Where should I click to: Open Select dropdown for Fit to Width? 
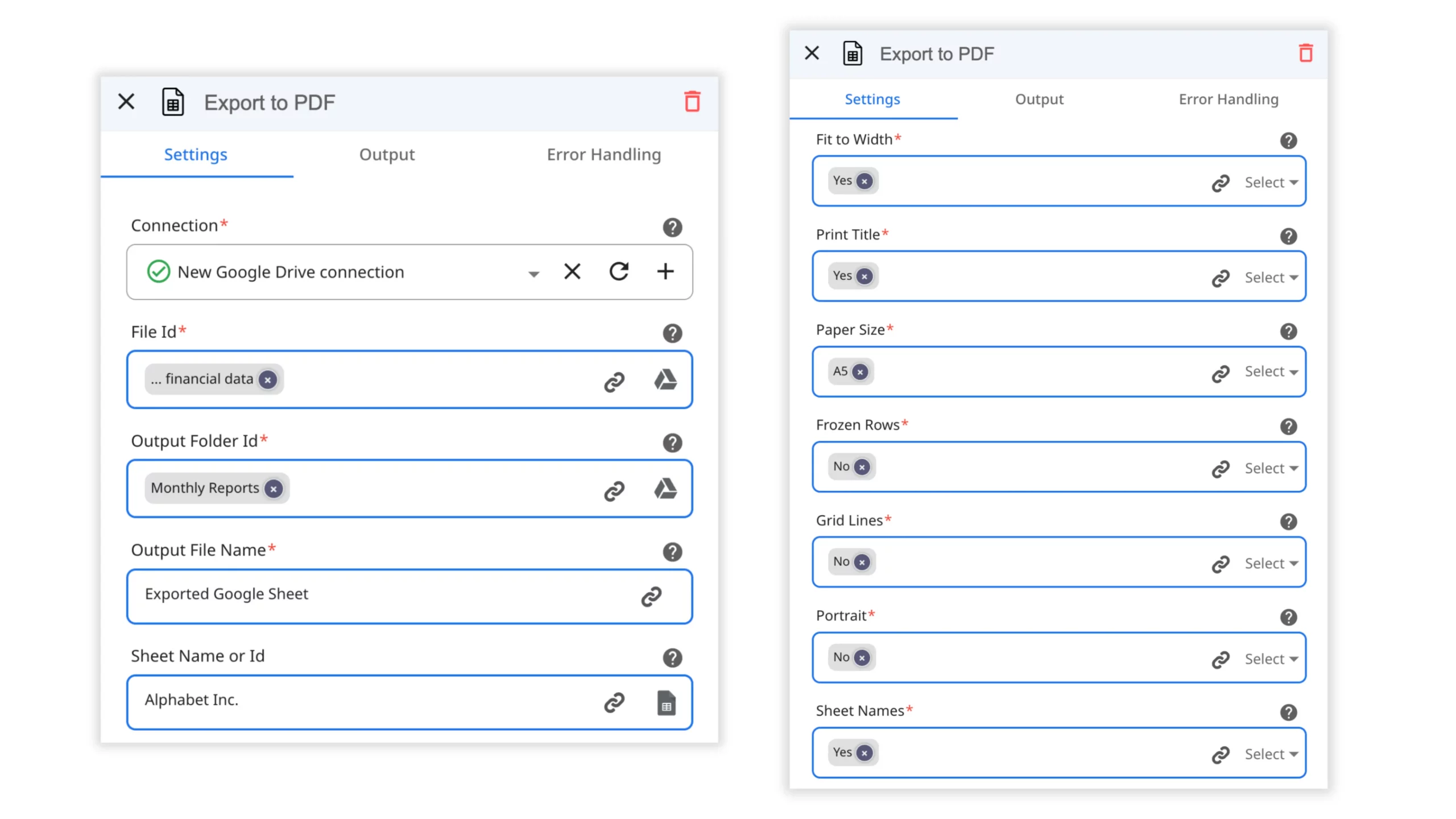[1271, 183]
